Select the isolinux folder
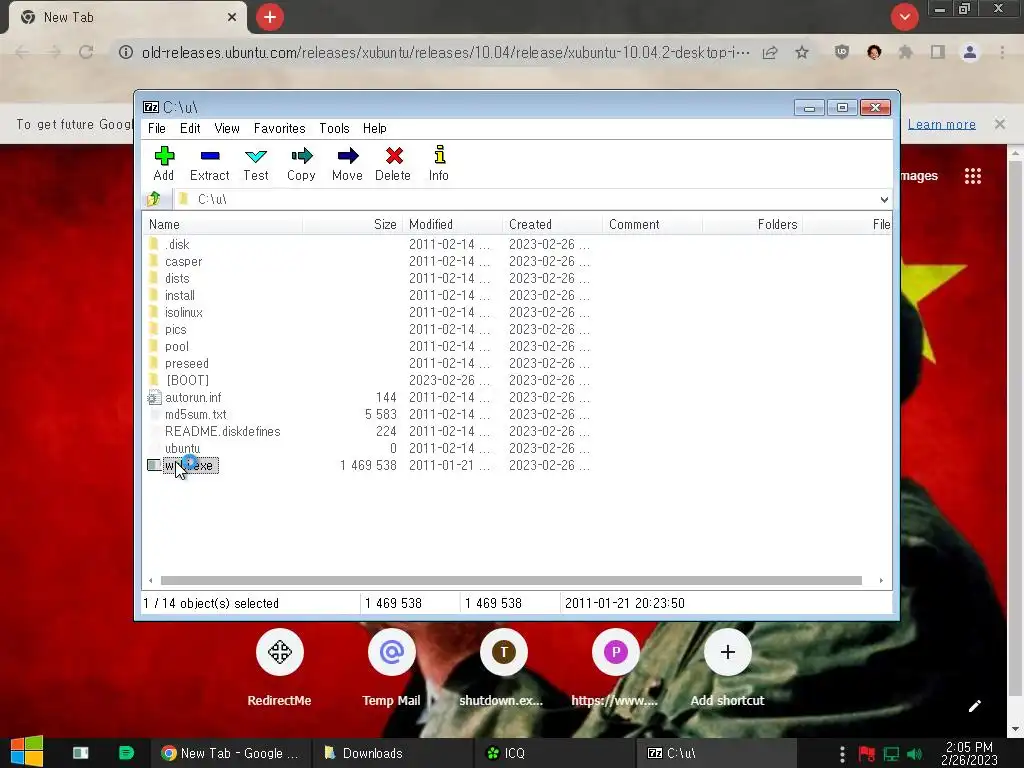Image resolution: width=1024 pixels, height=768 pixels. point(184,312)
